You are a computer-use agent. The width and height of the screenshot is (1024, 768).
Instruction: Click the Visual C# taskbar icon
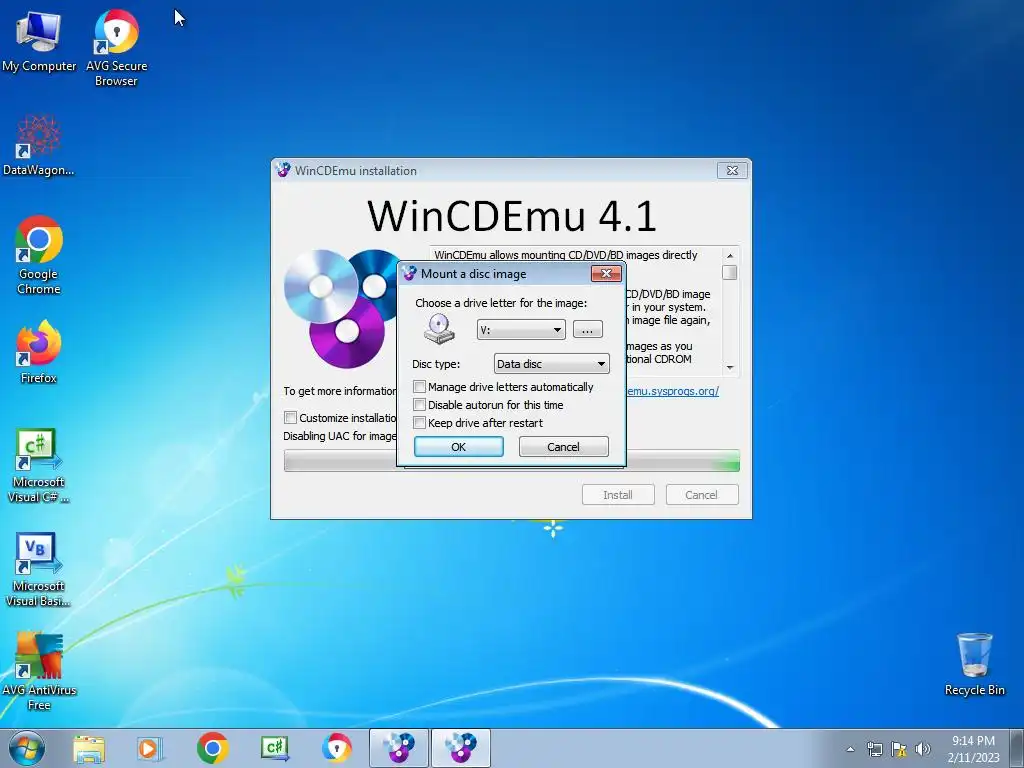point(274,748)
